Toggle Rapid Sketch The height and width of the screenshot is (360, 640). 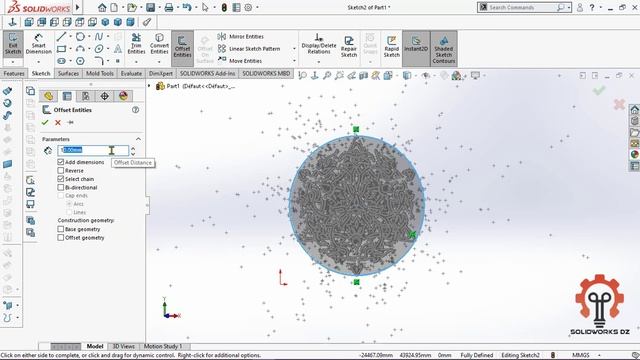391,46
